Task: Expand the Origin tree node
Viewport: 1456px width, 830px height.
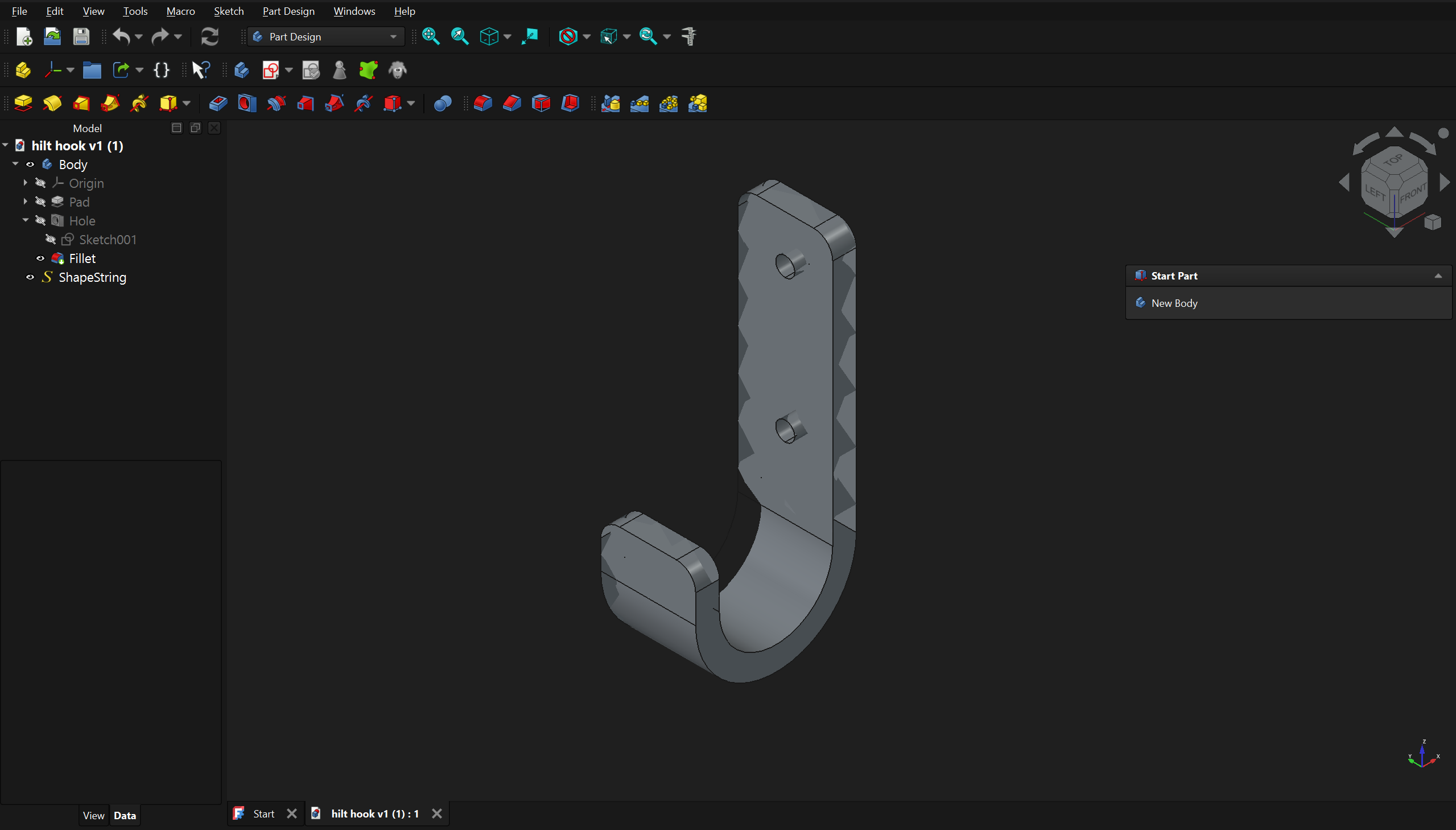Action: click(26, 183)
